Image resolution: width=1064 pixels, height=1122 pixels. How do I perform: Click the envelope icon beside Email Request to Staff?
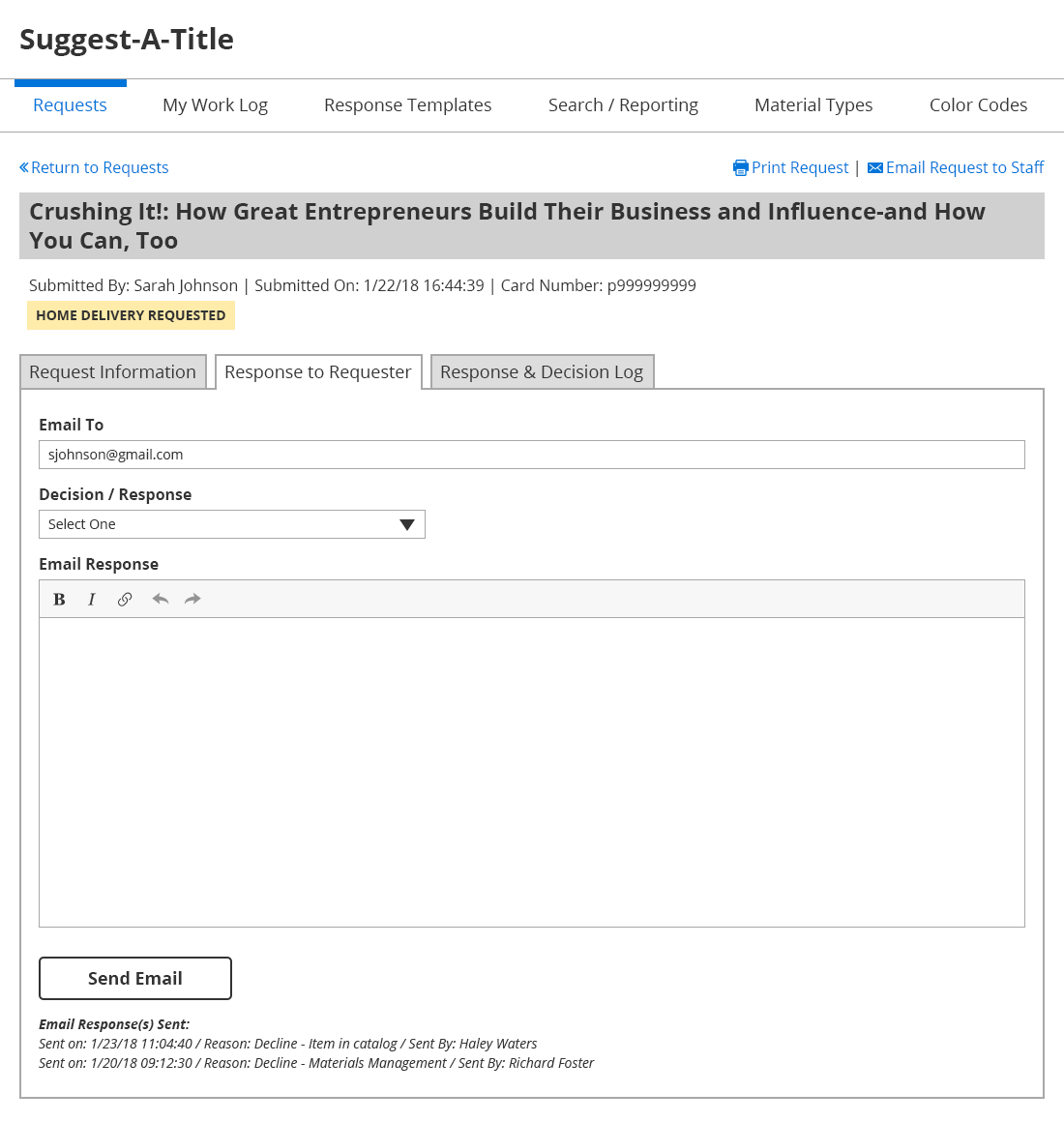875,168
